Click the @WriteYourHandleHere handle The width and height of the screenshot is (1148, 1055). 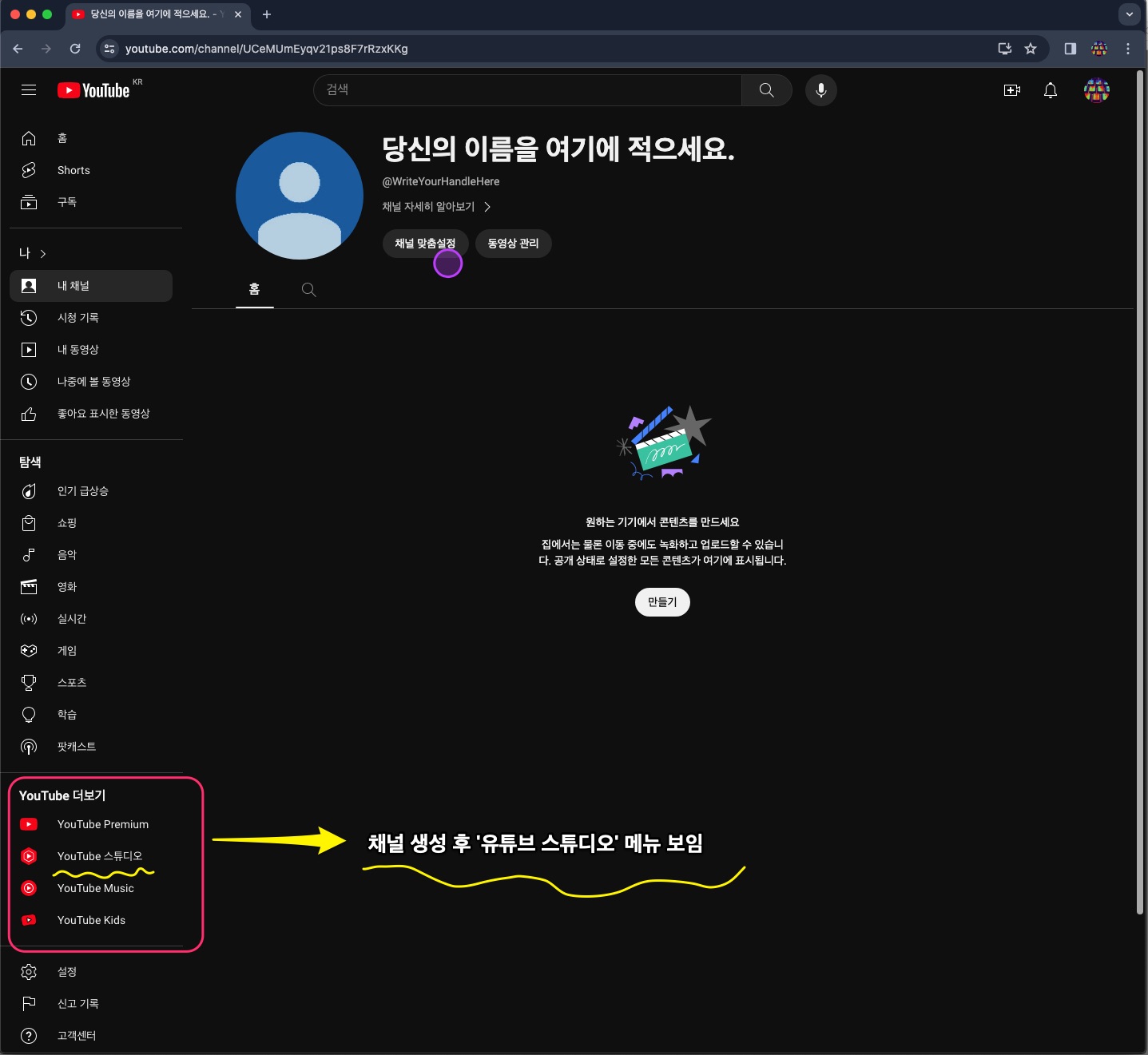[x=441, y=181]
